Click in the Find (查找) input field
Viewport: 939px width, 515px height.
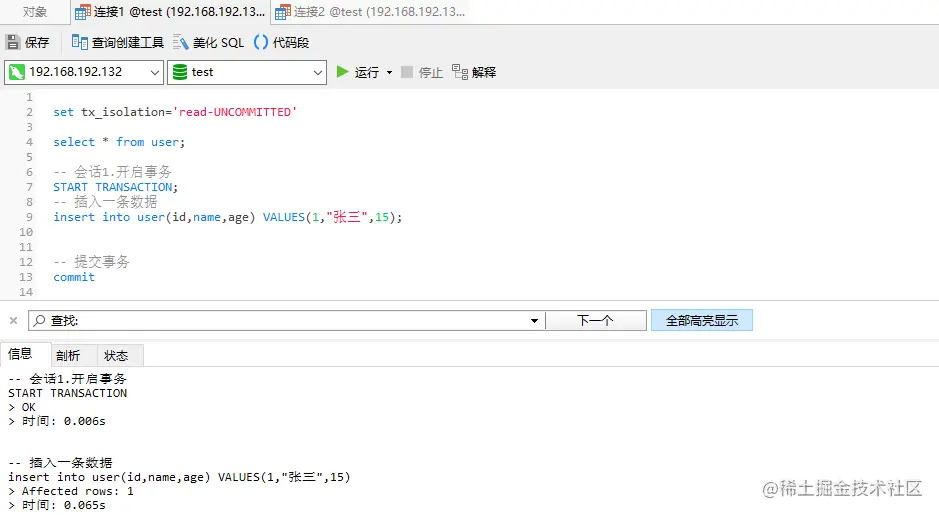point(287,320)
